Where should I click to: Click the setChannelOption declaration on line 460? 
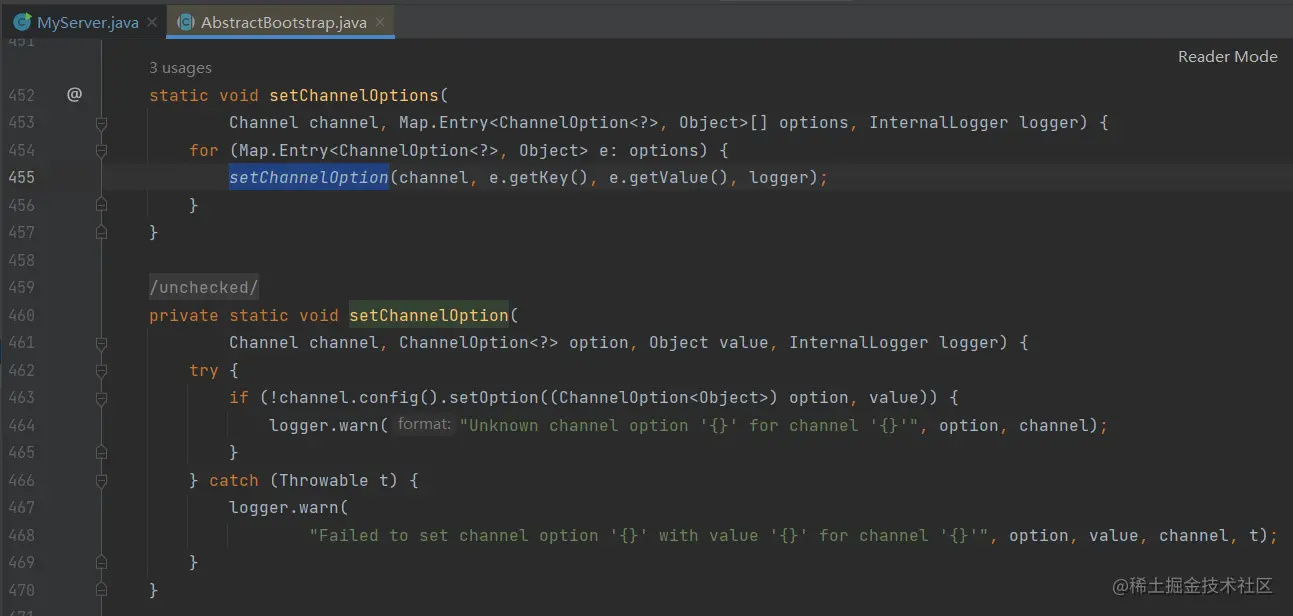tap(429, 315)
